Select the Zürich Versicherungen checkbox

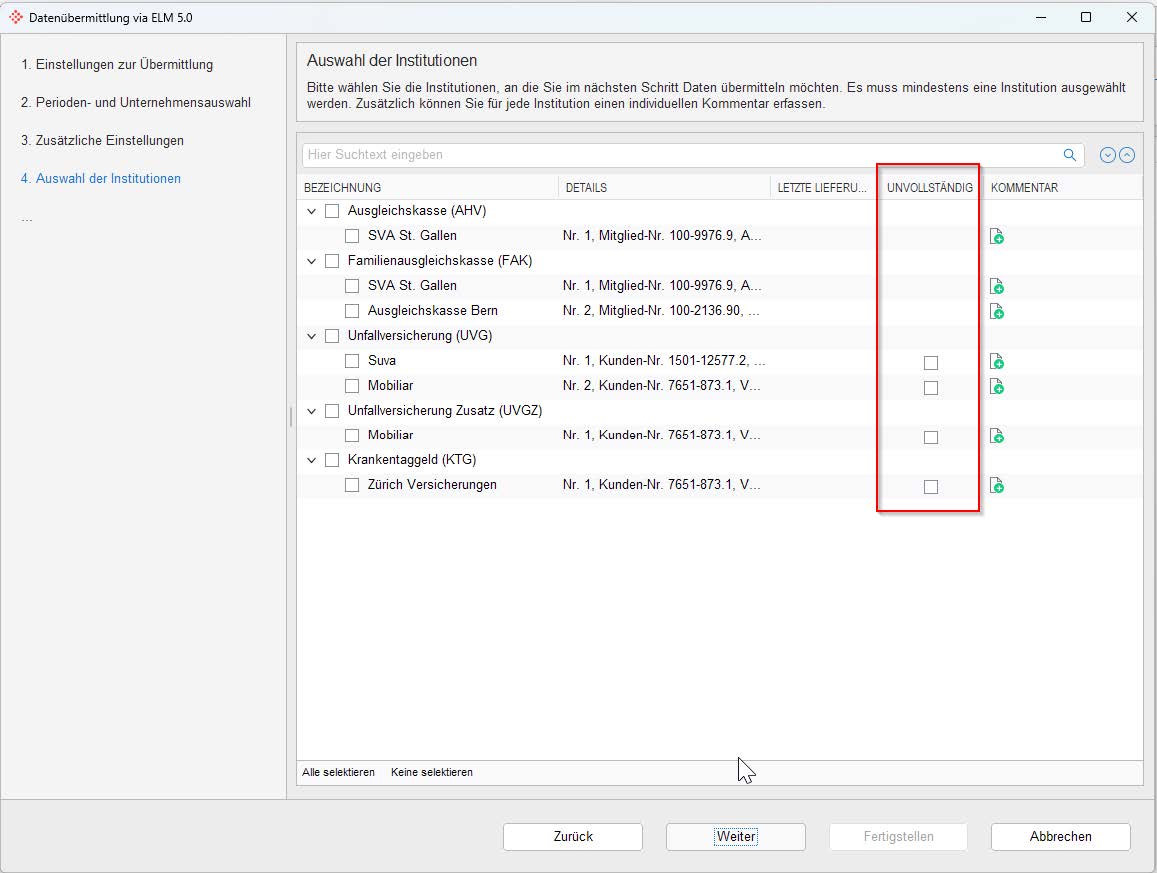[352, 485]
